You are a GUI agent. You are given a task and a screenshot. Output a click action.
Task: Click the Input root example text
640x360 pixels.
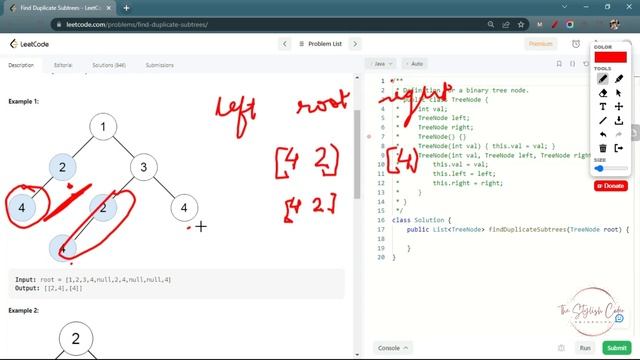(x=93, y=280)
